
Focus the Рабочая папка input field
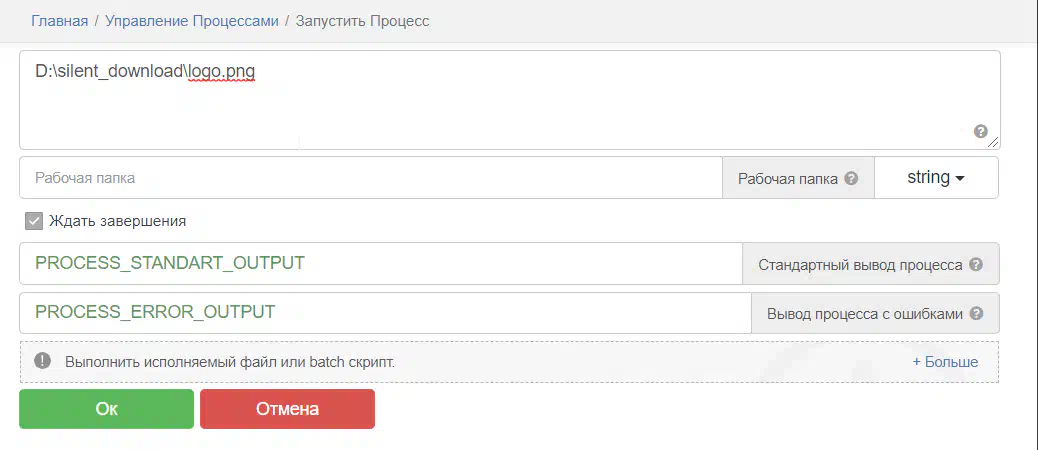370,178
